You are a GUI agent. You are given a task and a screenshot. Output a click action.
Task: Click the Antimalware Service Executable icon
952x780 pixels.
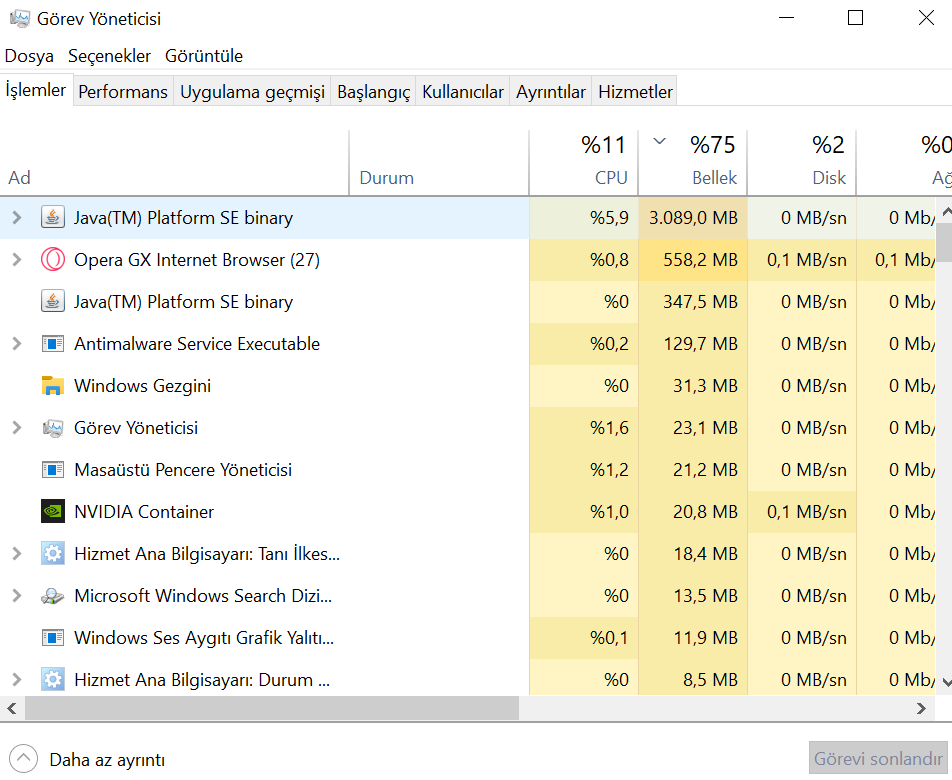[53, 344]
